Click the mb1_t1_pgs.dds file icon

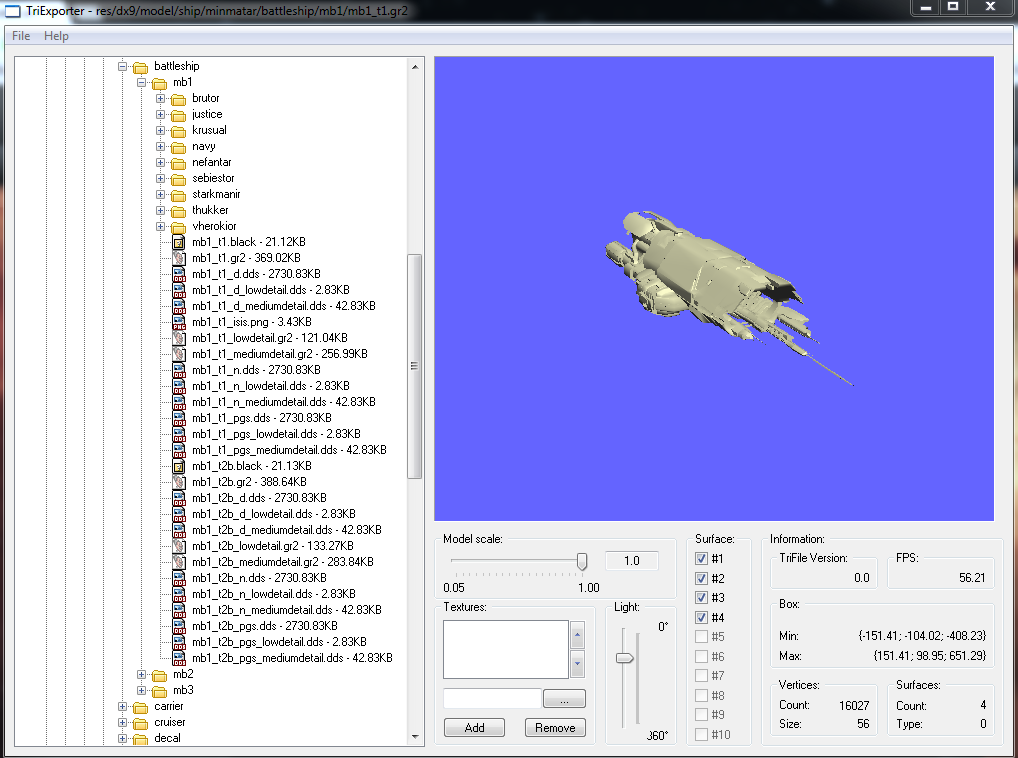[x=179, y=418]
